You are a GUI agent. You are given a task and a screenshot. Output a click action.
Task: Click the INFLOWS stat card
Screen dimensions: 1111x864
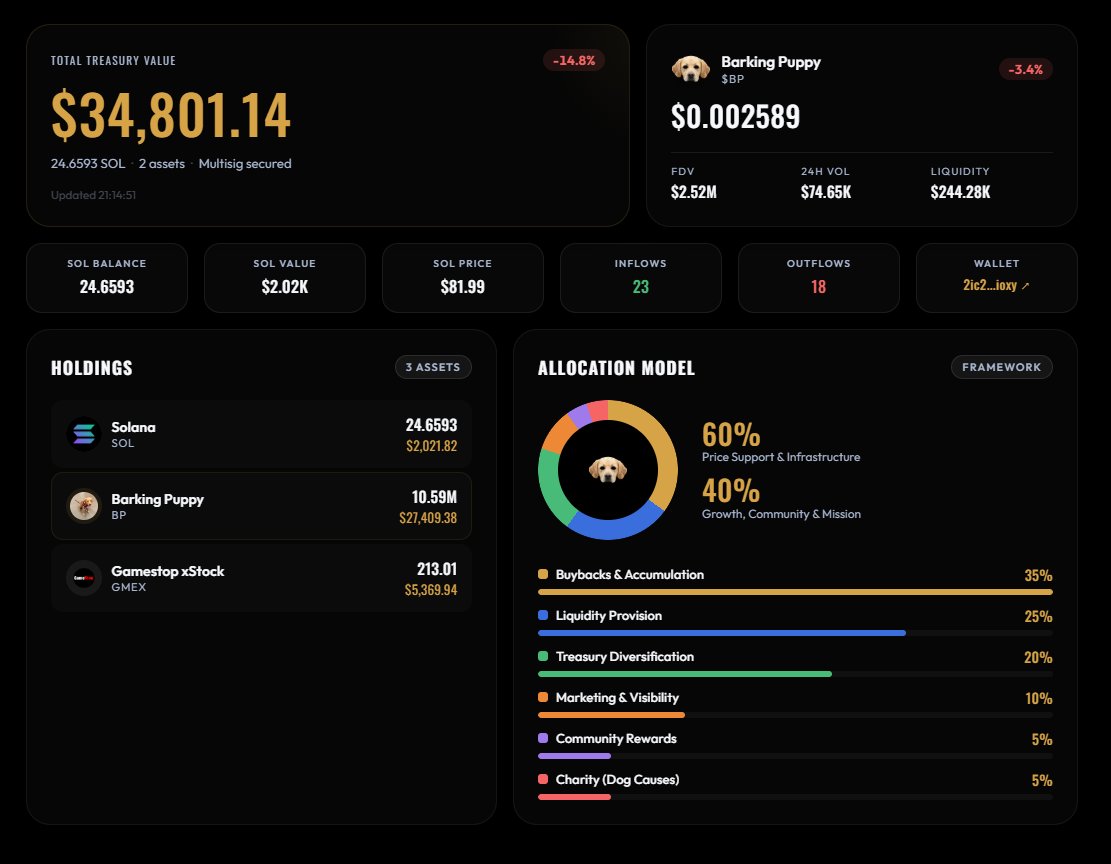pos(640,277)
